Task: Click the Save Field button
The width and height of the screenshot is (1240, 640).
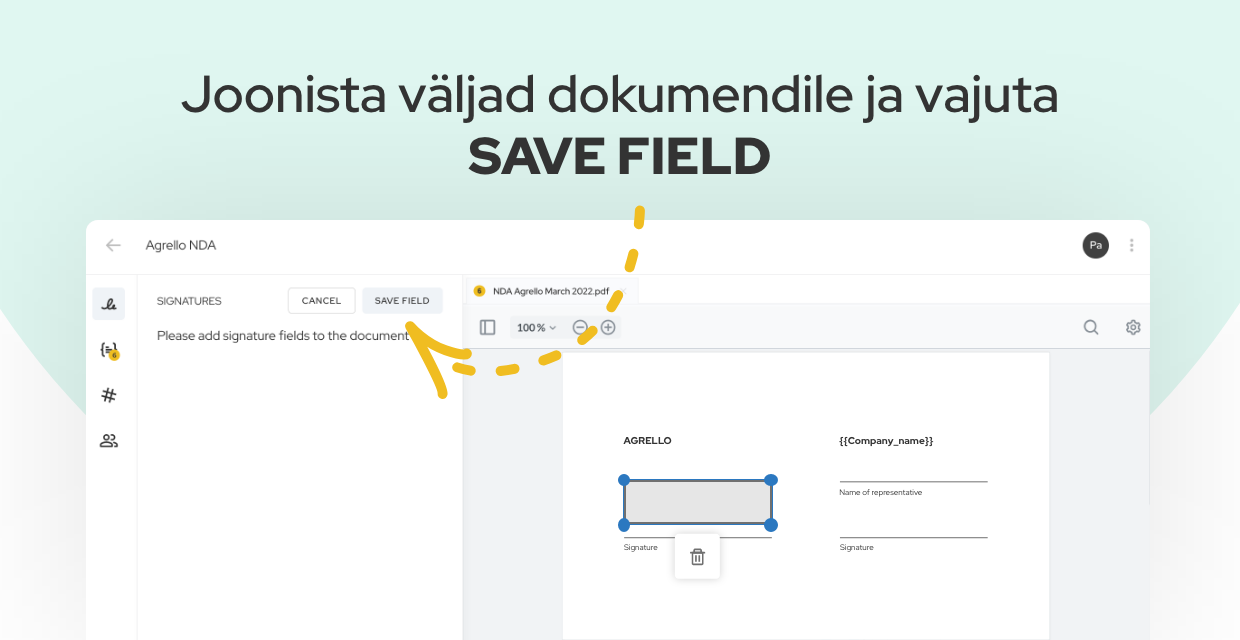Action: coord(402,301)
